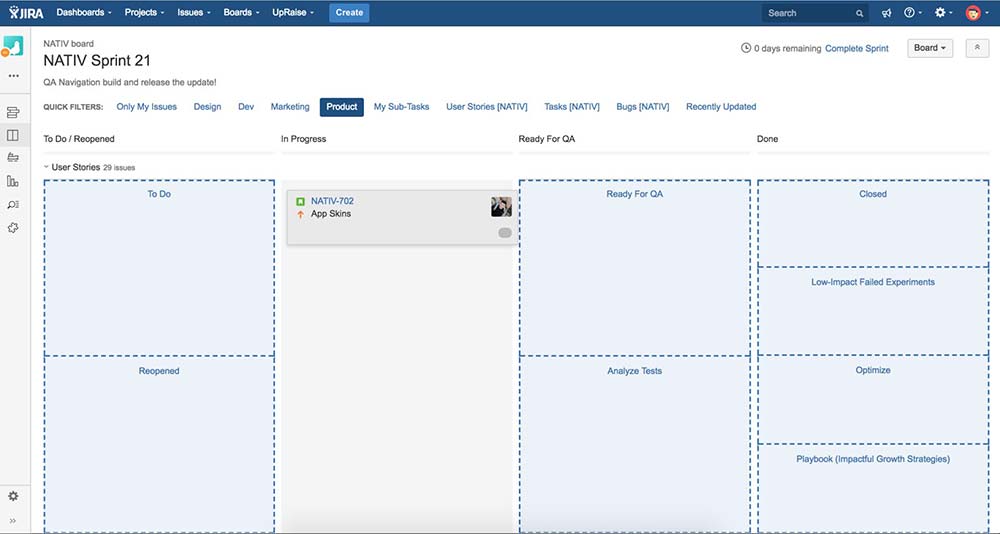
Task: Click the In Progress column header
Action: [x=304, y=138]
